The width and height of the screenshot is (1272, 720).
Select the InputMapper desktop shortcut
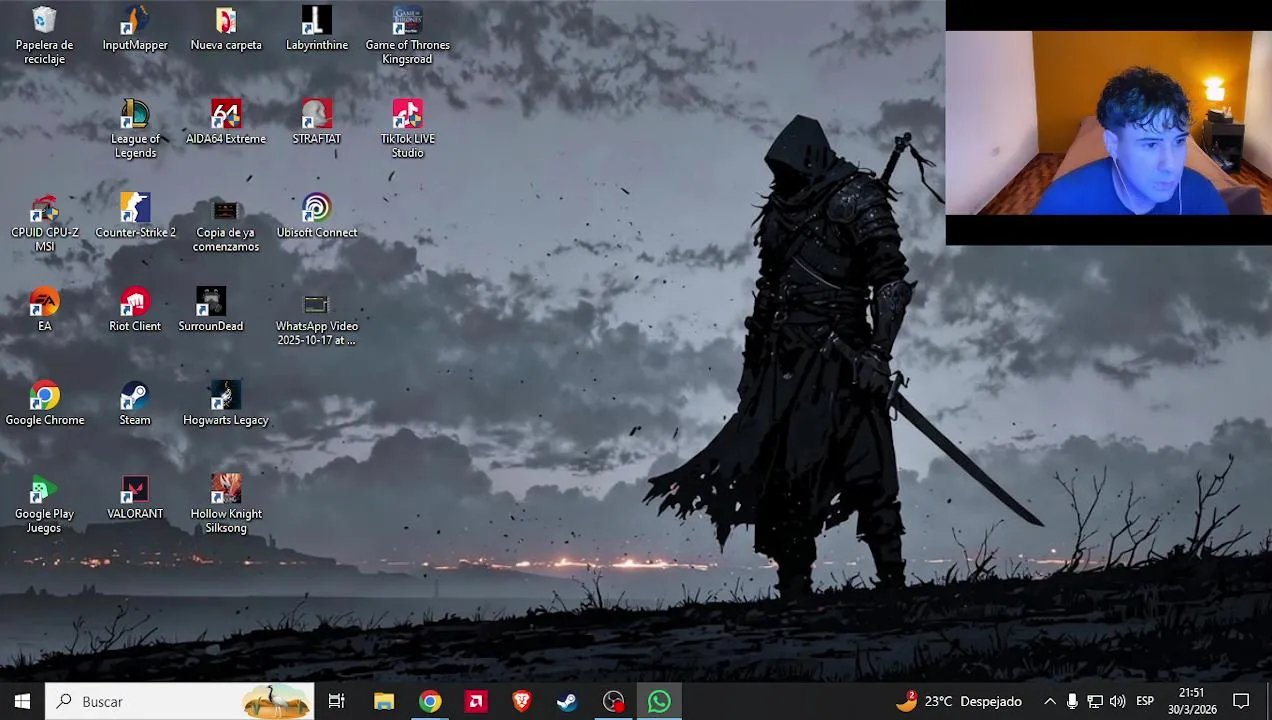click(135, 29)
